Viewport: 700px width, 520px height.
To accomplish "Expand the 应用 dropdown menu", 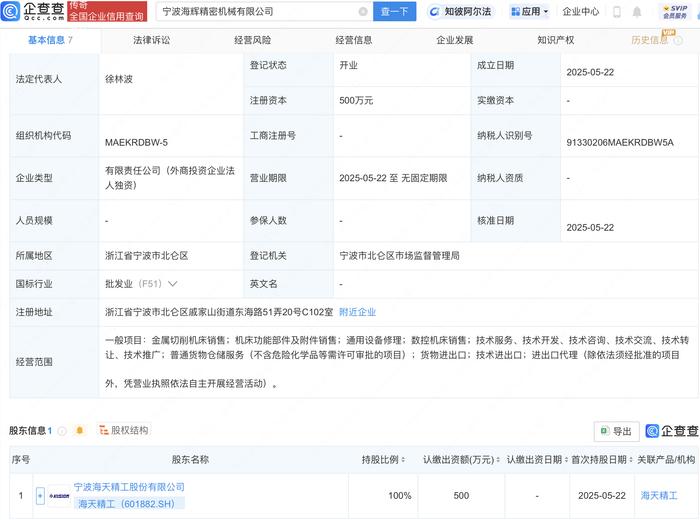I will 530,12.
